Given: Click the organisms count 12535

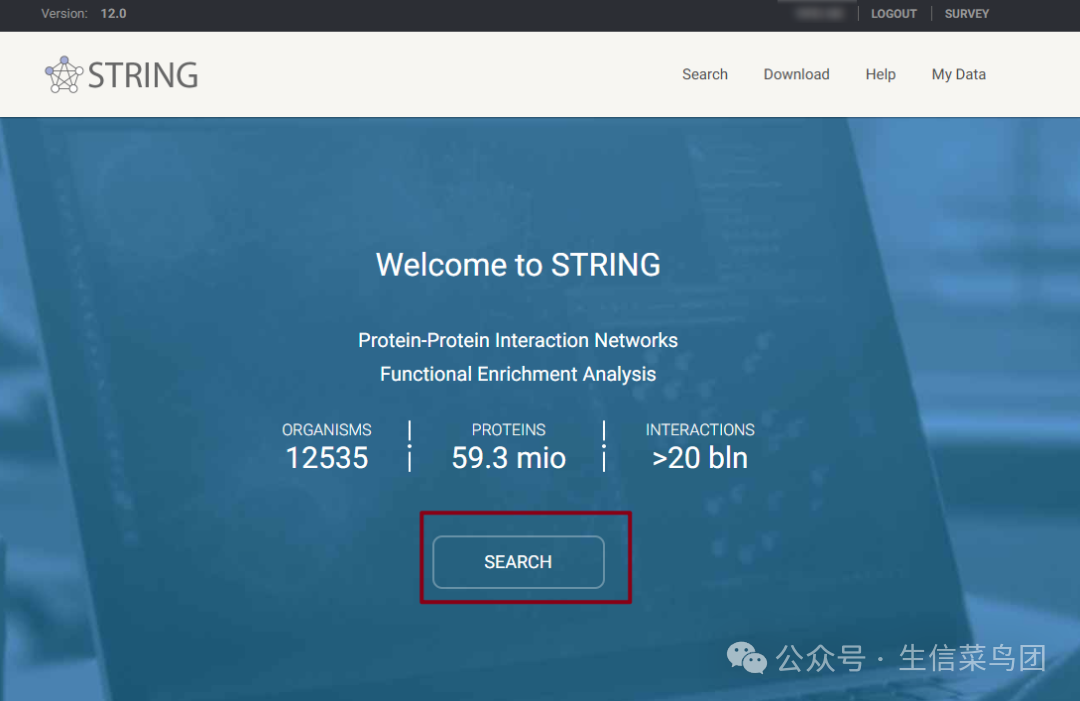Looking at the screenshot, I should pos(327,458).
